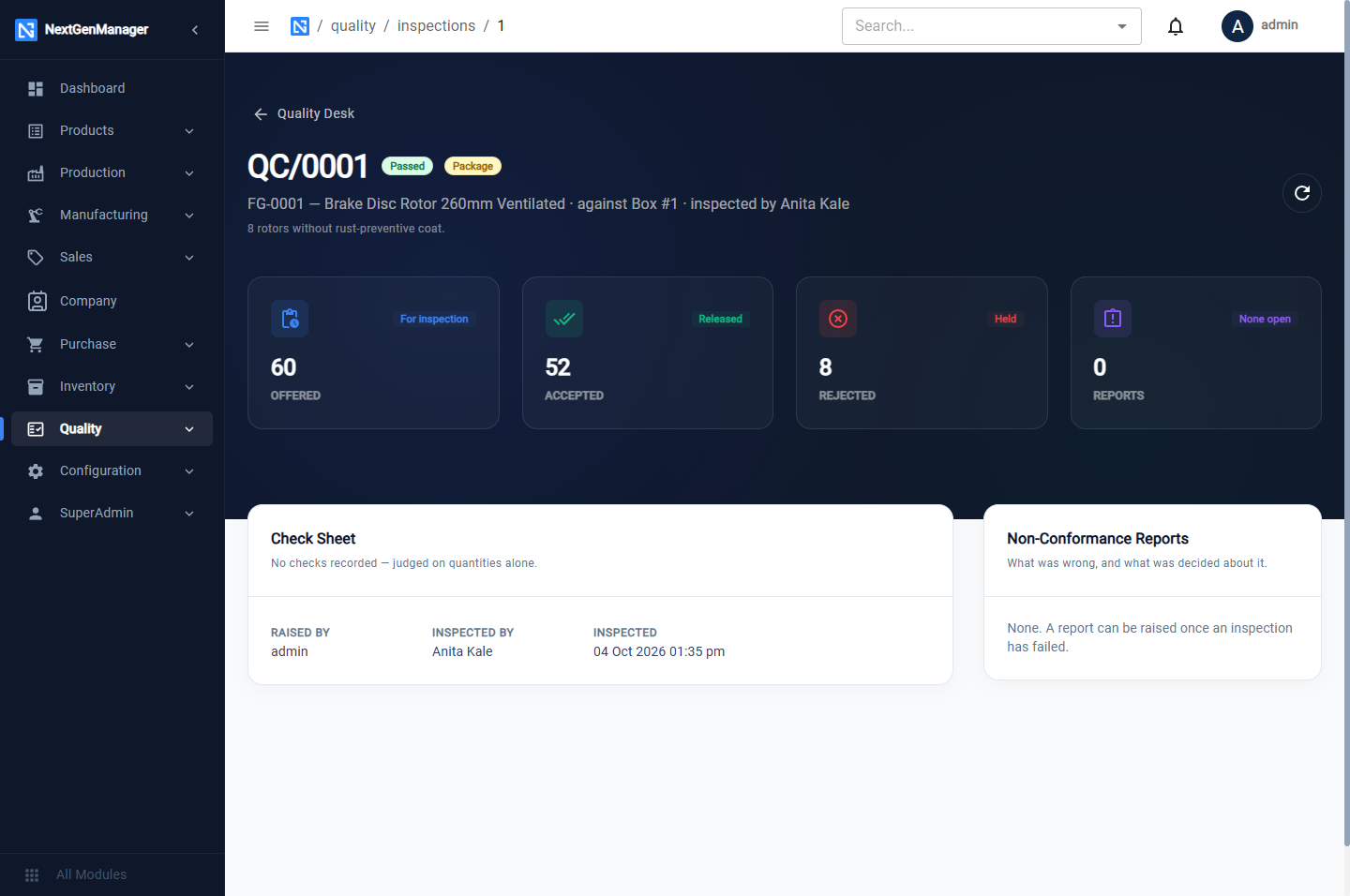
Task: Click the Rejected red cross icon
Action: pos(838,319)
